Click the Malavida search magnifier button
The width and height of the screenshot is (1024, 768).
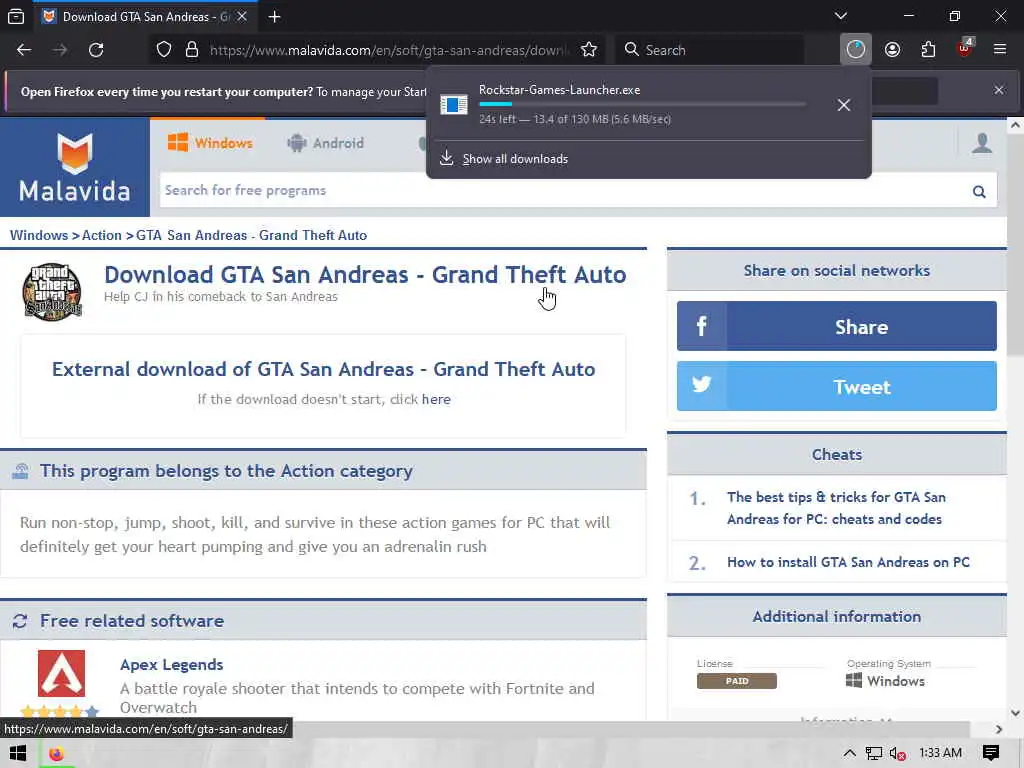coord(979,191)
